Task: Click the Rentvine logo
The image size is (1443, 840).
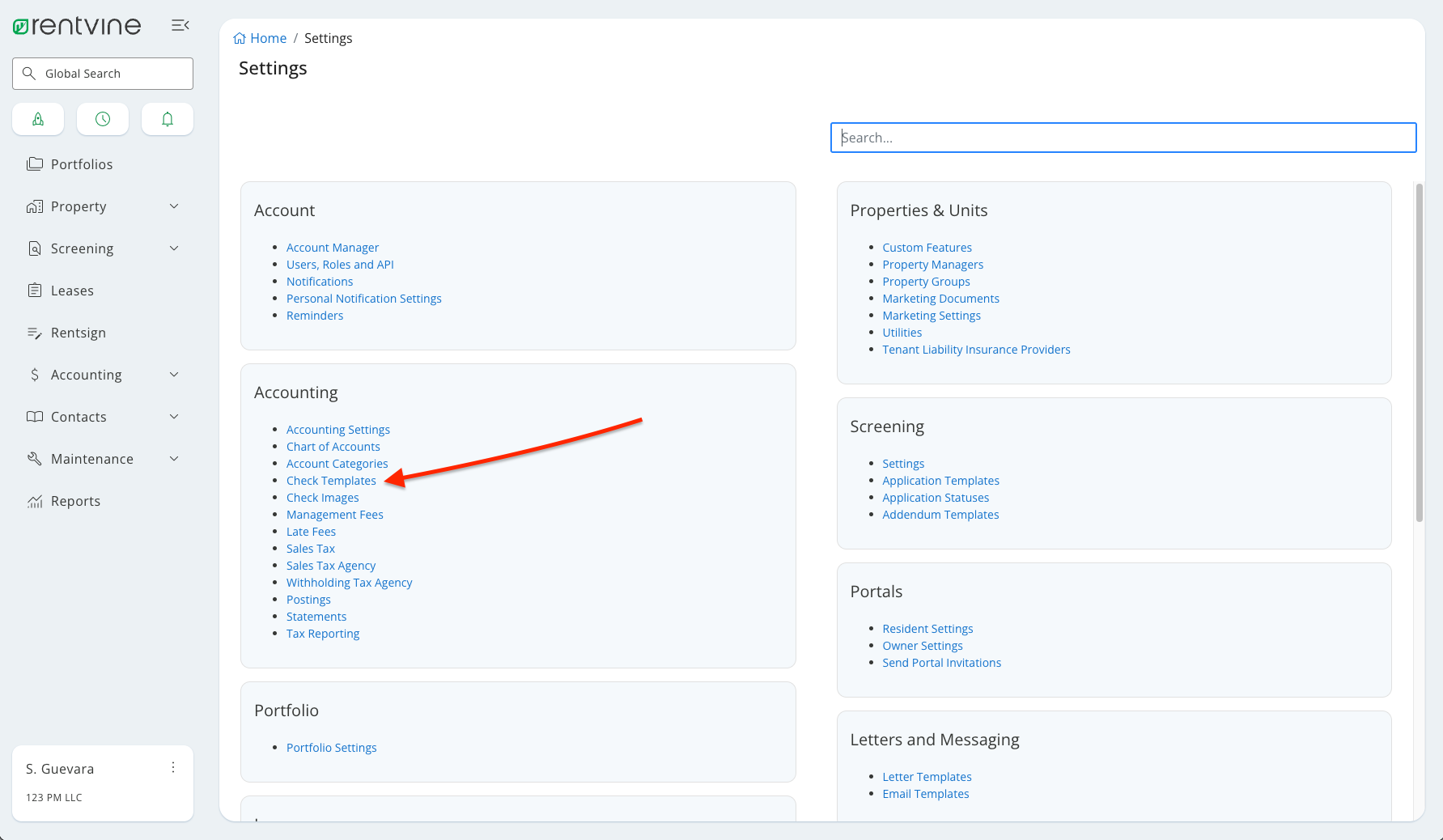Action: tap(77, 25)
